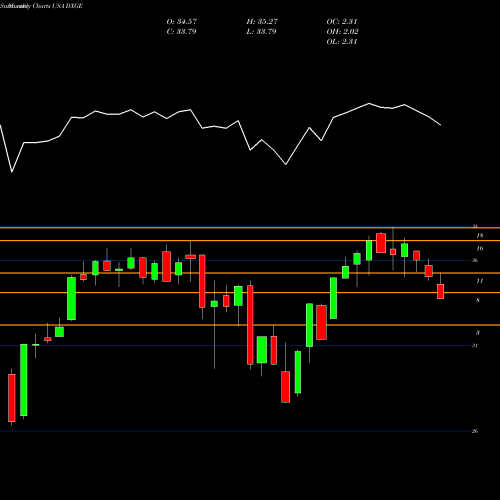
Task: Click the lowest blue-line label 26
Action: [475, 431]
